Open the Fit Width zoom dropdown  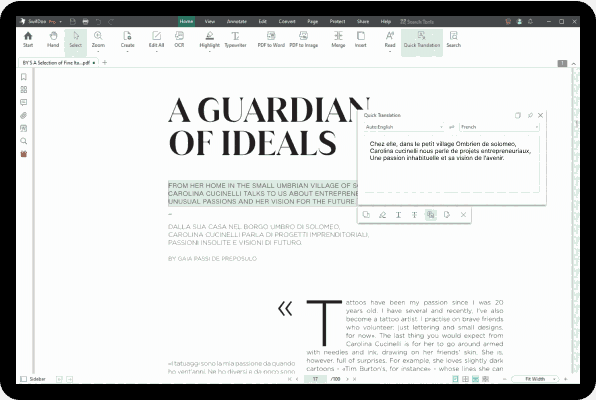point(535,379)
